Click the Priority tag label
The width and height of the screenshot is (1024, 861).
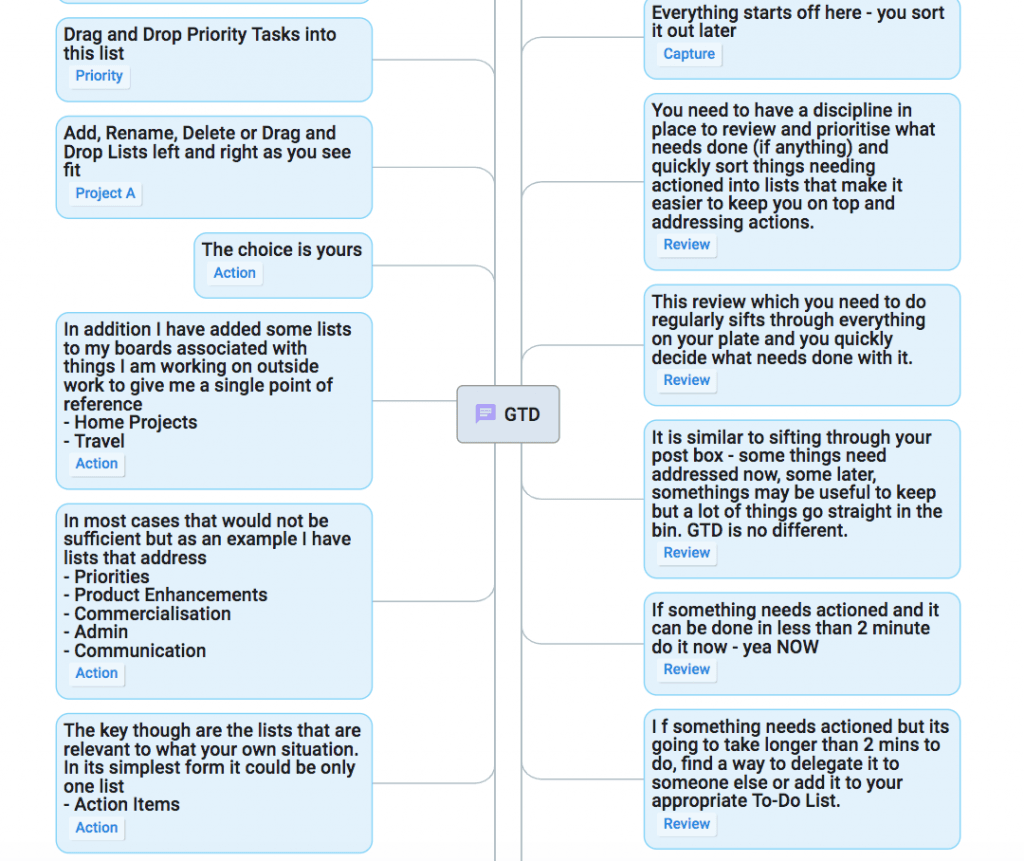[x=99, y=76]
